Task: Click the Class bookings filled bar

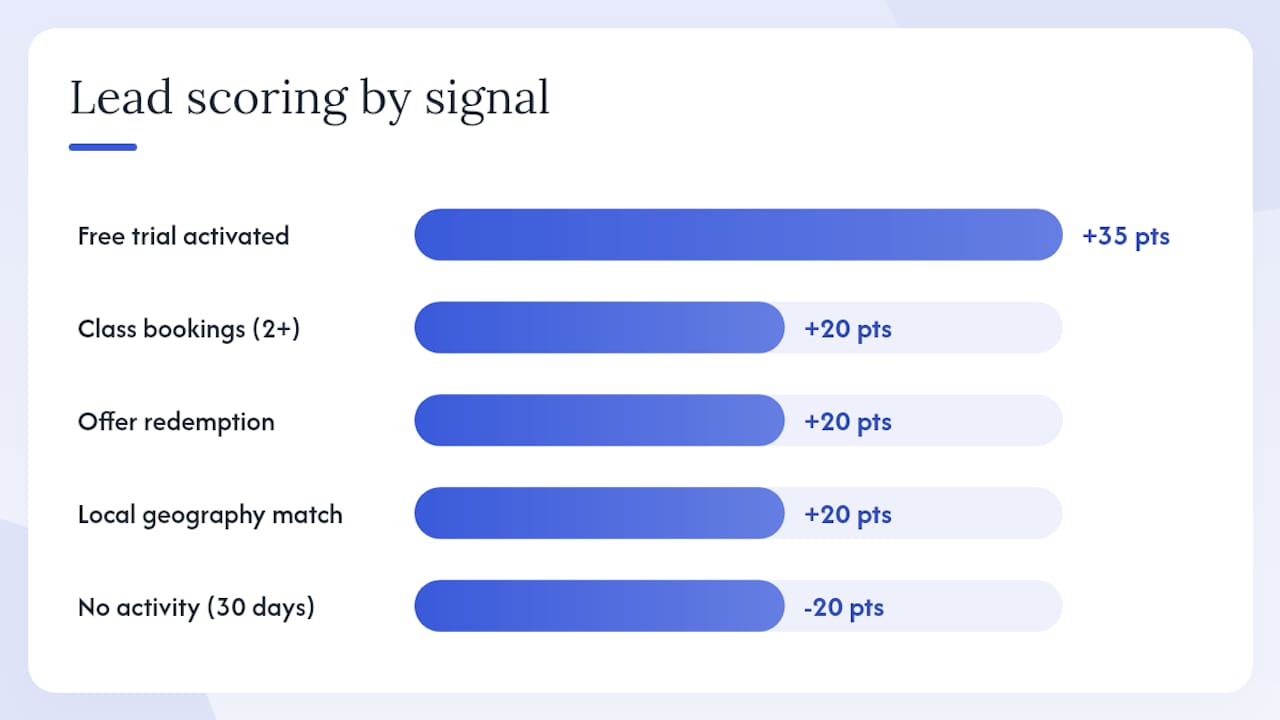Action: tap(599, 327)
